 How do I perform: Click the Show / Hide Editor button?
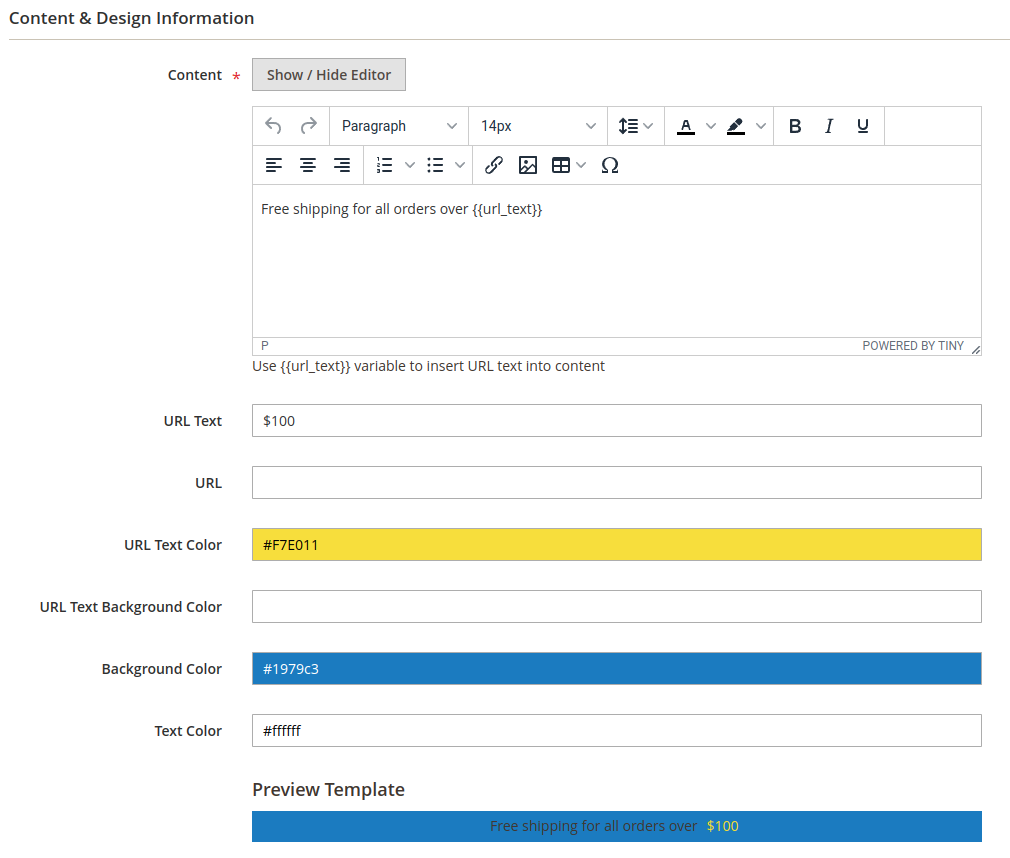click(x=329, y=75)
